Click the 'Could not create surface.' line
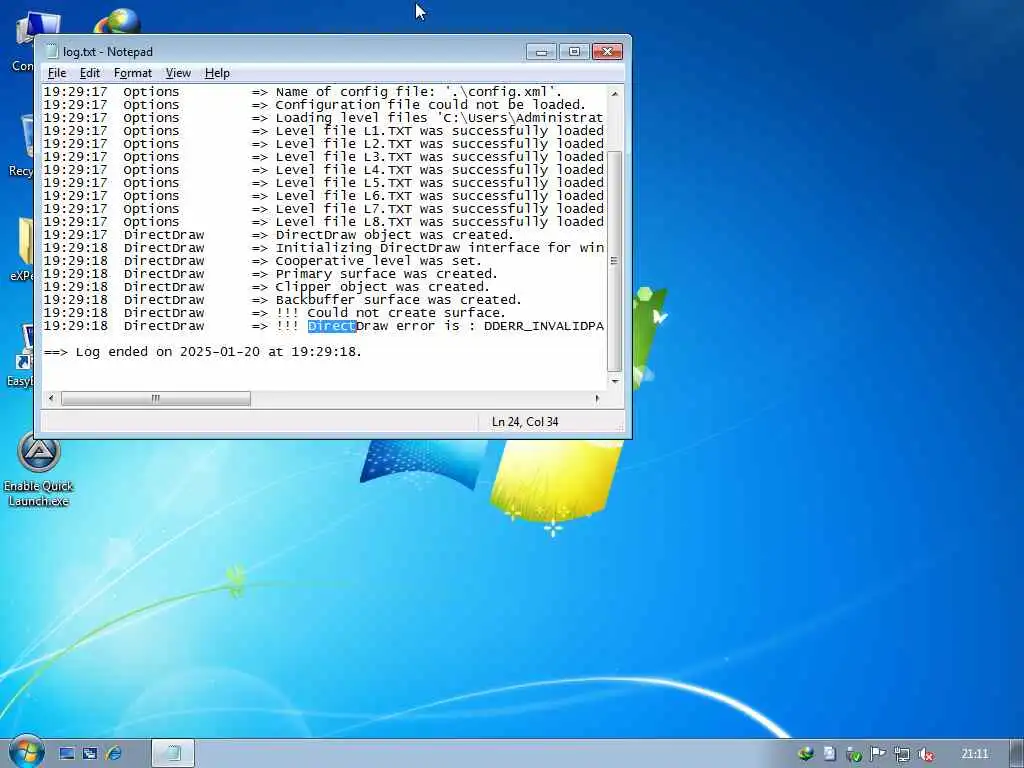 click(x=274, y=313)
